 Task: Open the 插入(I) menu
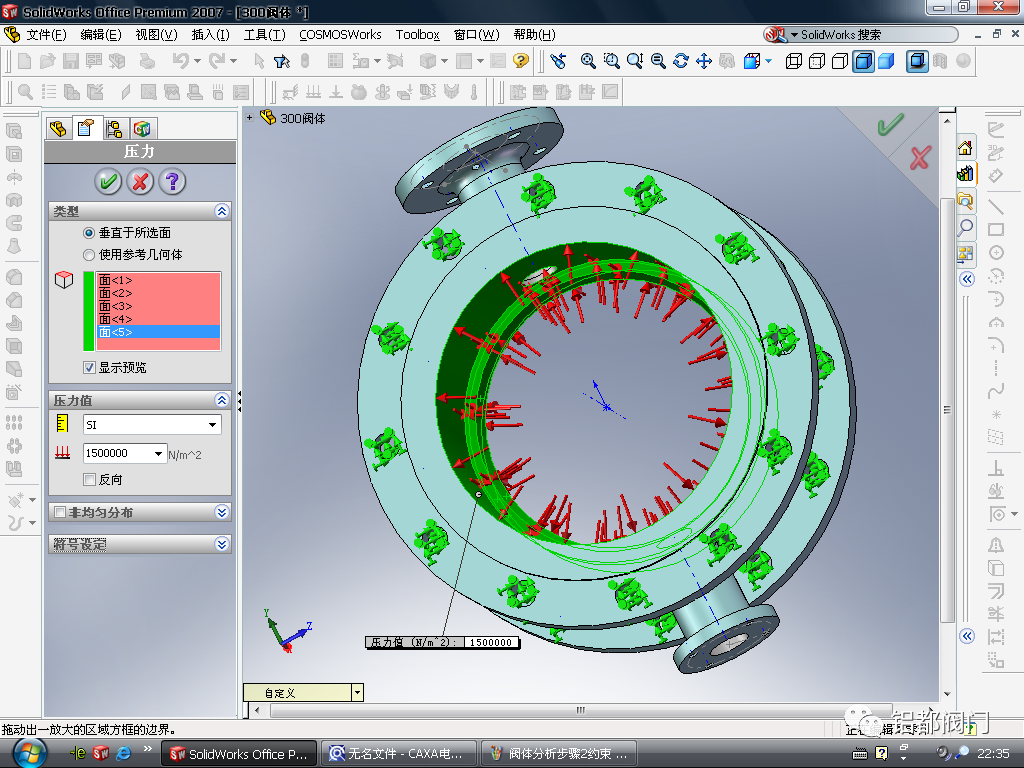[210, 34]
